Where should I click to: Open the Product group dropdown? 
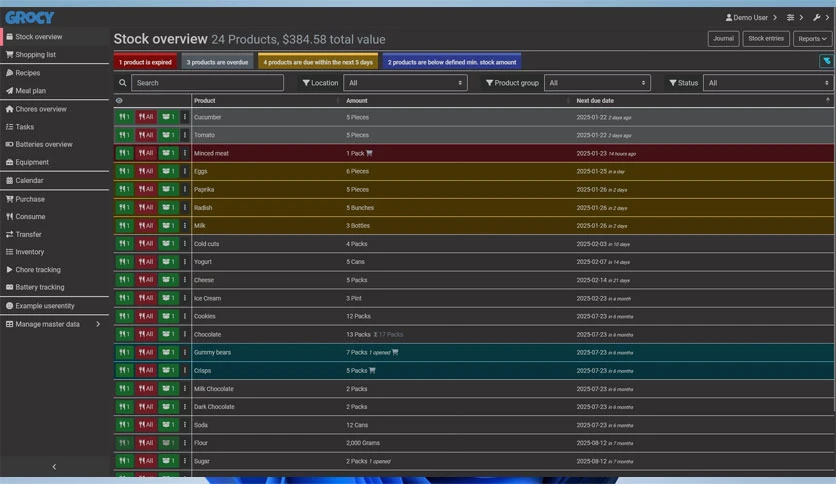coord(597,83)
